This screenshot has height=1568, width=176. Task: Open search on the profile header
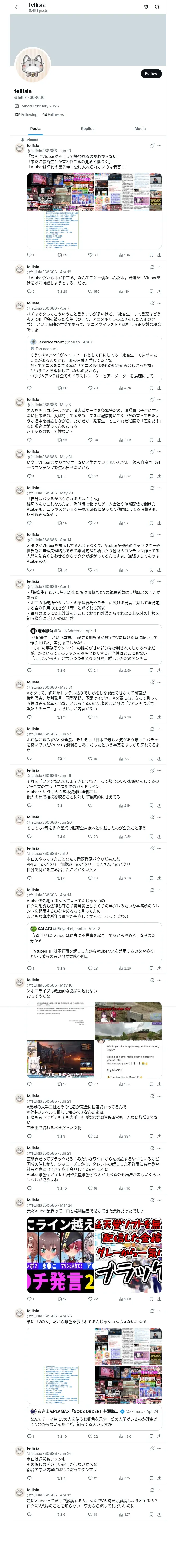point(157,7)
